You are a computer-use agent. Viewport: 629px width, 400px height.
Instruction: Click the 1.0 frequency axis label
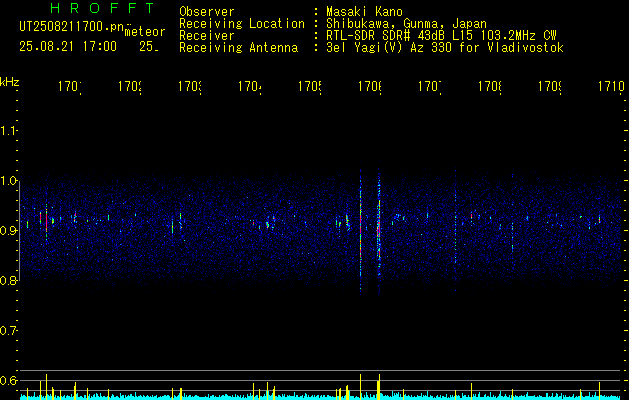(9, 181)
